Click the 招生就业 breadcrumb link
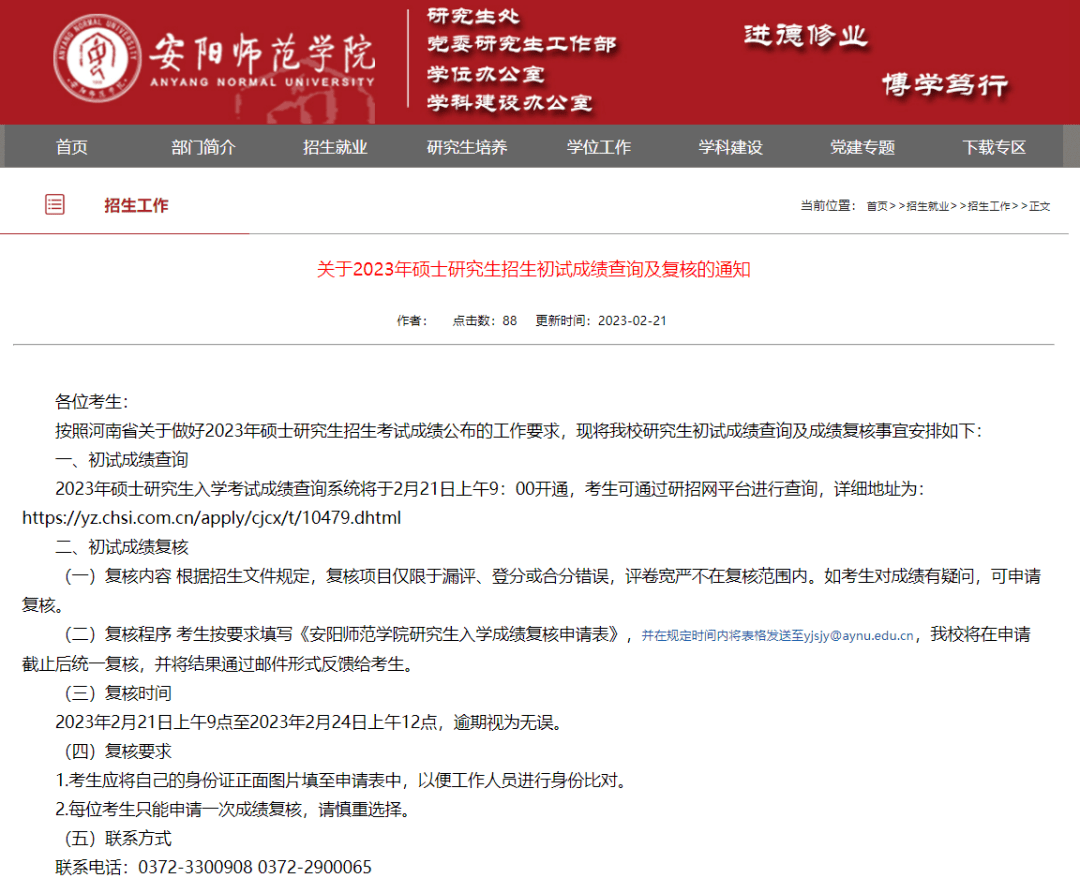 (x=927, y=206)
